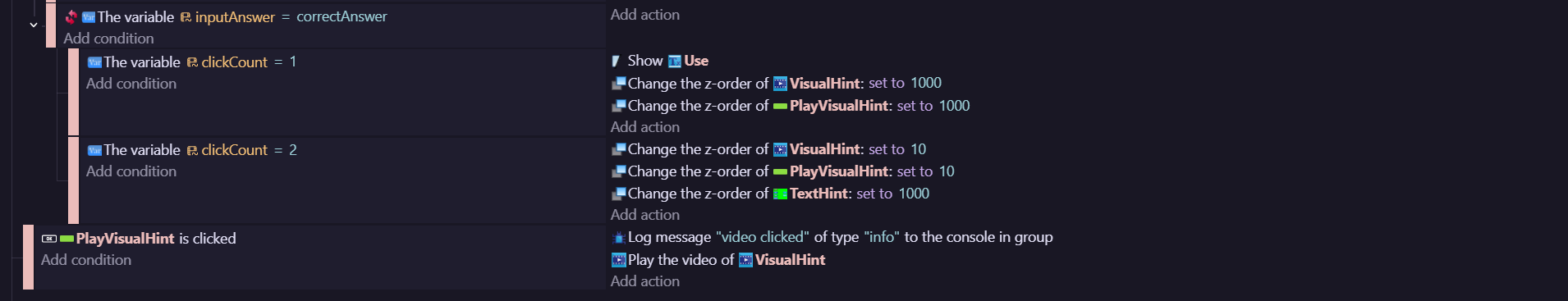Click the green PlayVisualHint icon set to 1000
Screen dimensions: 1568x301
[781, 106]
